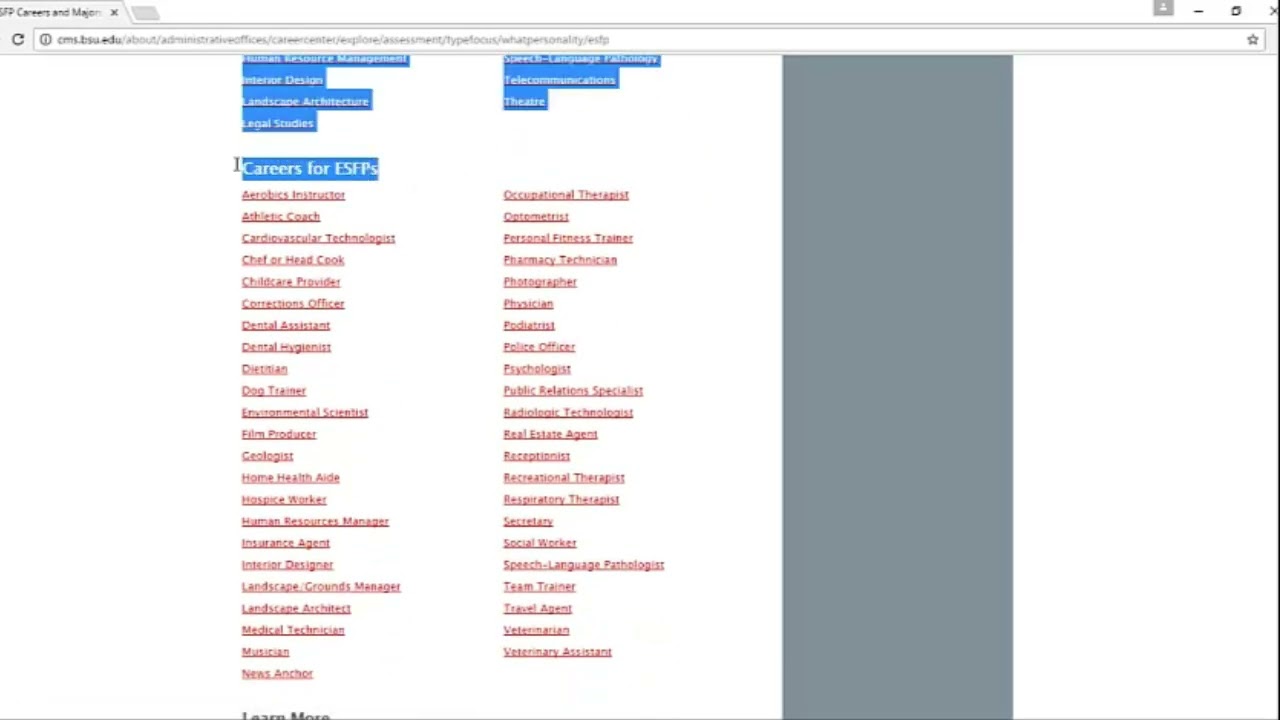Open the Environmental Scientist link
This screenshot has width=1280, height=720.
click(x=304, y=412)
